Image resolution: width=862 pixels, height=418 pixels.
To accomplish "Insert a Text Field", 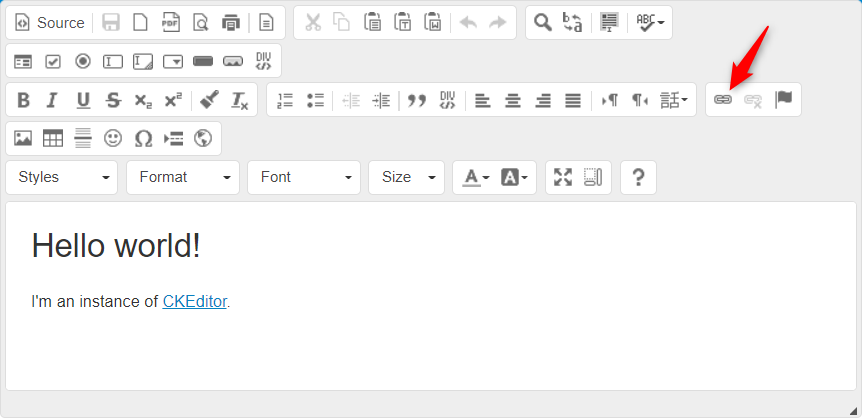I will pyautogui.click(x=113, y=61).
